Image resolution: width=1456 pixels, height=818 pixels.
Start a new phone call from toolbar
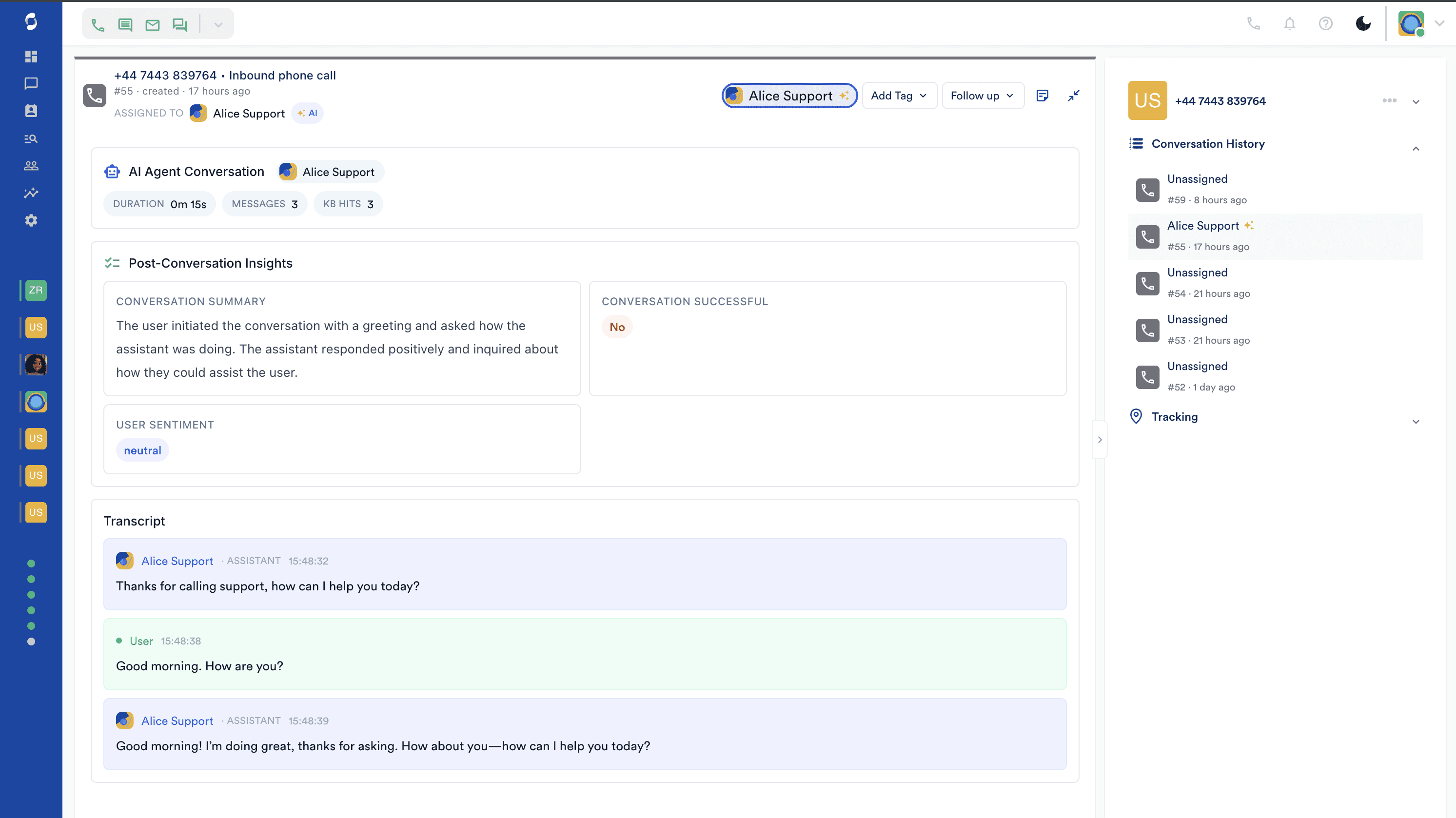click(x=98, y=25)
